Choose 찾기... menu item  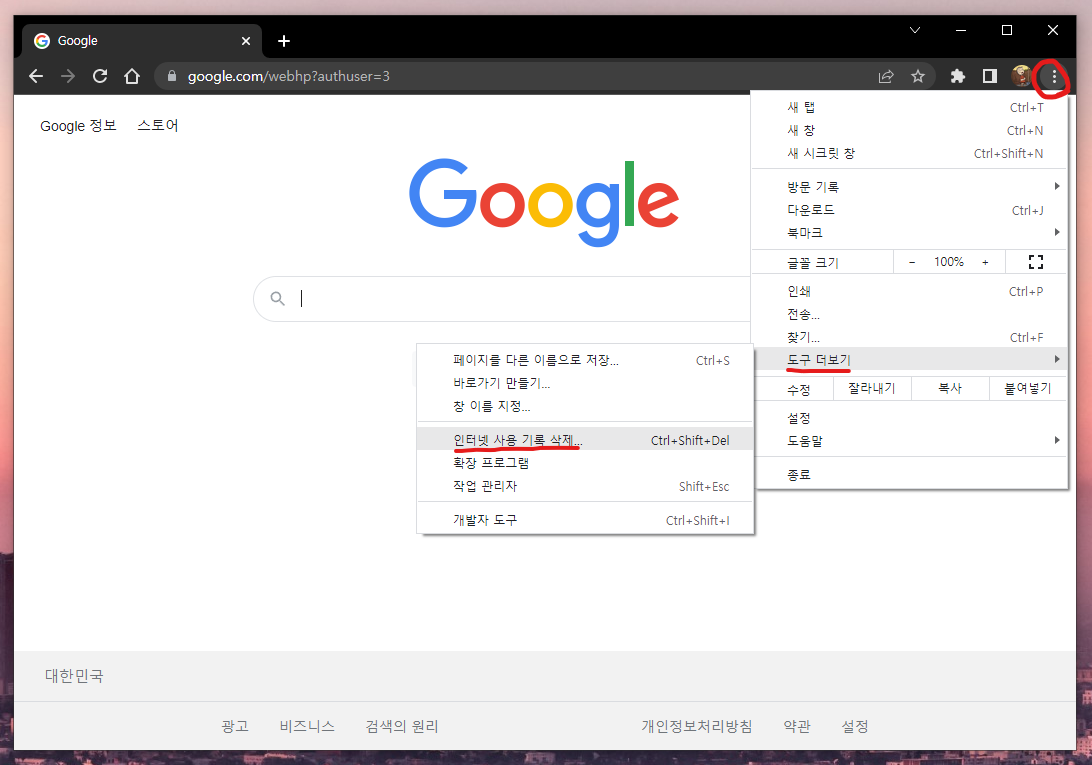tap(909, 337)
